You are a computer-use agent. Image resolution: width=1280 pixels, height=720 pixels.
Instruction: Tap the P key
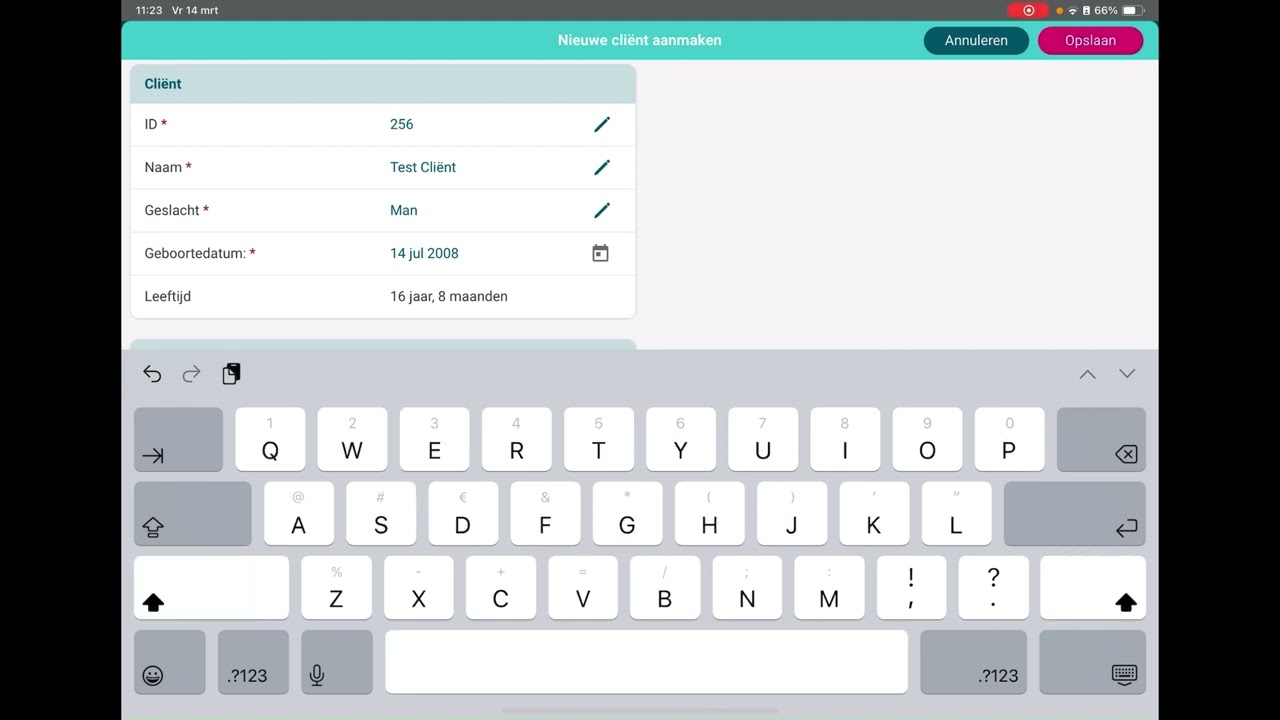click(x=1009, y=439)
